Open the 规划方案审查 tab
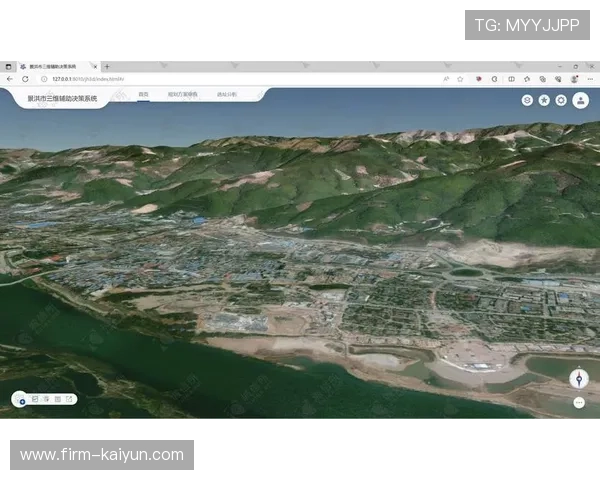Image resolution: width=600 pixels, height=480 pixels. click(x=182, y=95)
